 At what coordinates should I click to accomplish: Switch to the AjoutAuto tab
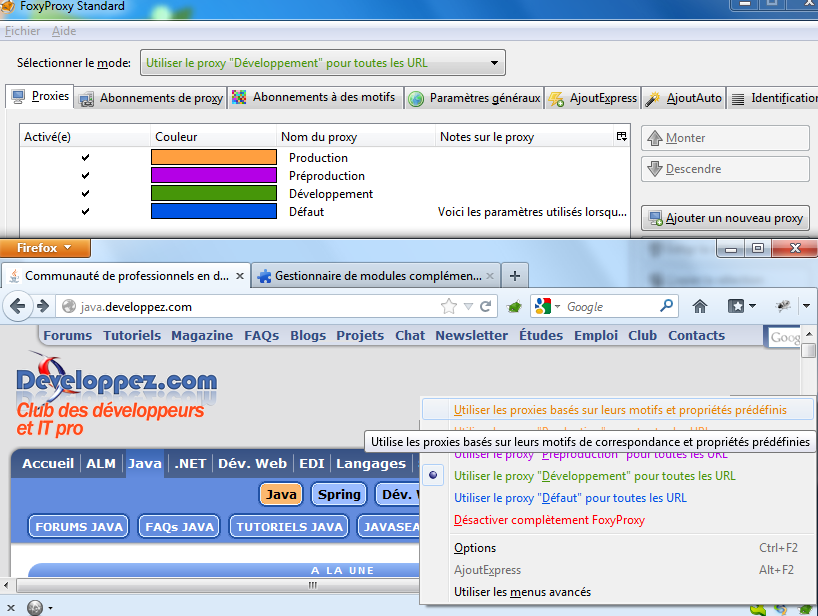tap(683, 98)
